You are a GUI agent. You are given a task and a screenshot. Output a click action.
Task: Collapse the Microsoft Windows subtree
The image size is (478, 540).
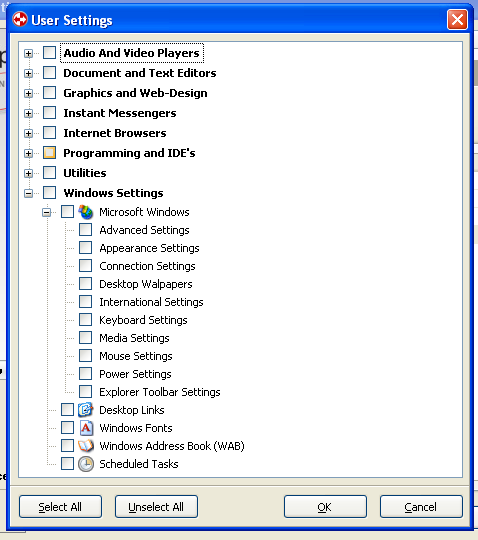click(x=46, y=212)
